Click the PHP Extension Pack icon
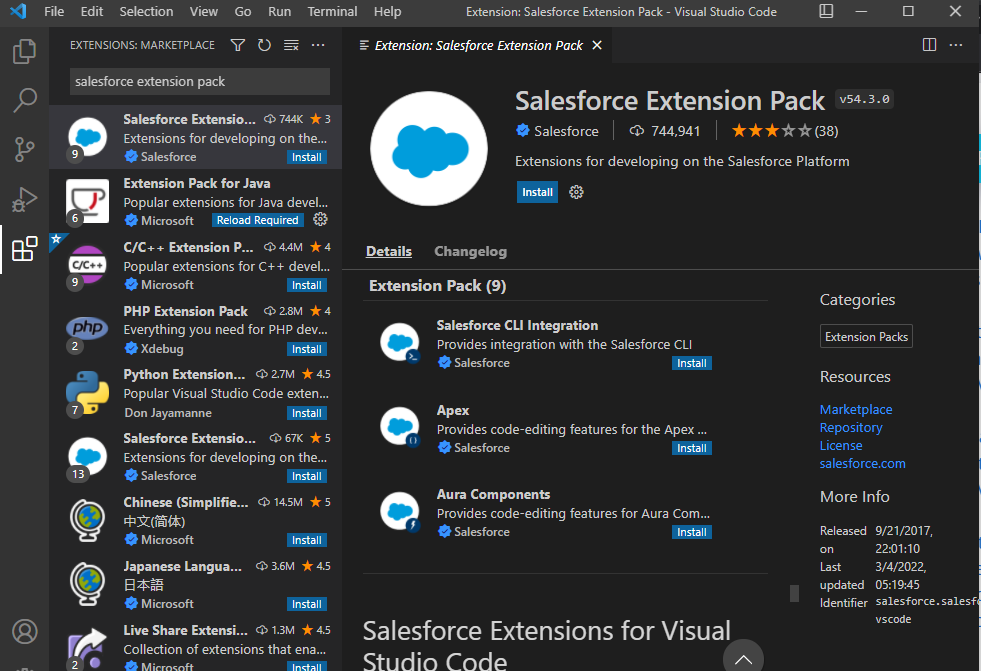Screen dimensions: 981x671 (87, 328)
